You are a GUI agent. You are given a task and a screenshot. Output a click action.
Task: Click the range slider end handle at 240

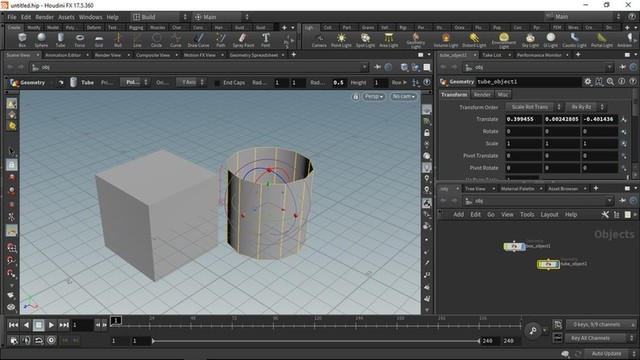pyautogui.click(x=479, y=340)
